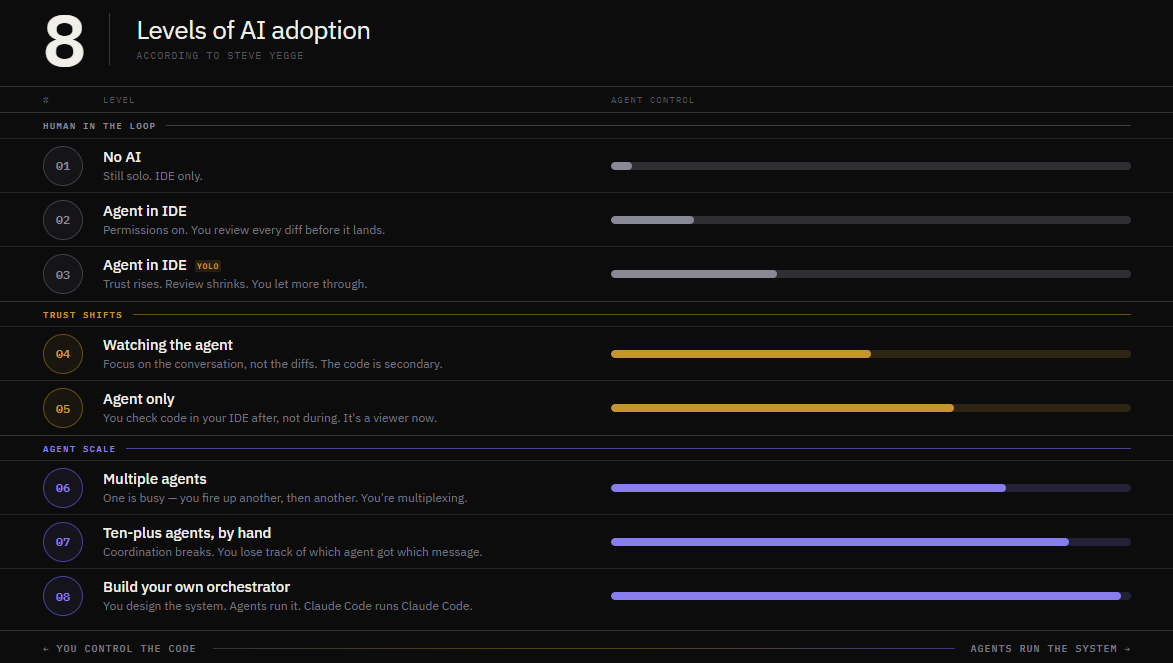Image resolution: width=1173 pixels, height=663 pixels.
Task: Click the 'Agent in IDE' title next to YOLO
Action: click(x=145, y=265)
